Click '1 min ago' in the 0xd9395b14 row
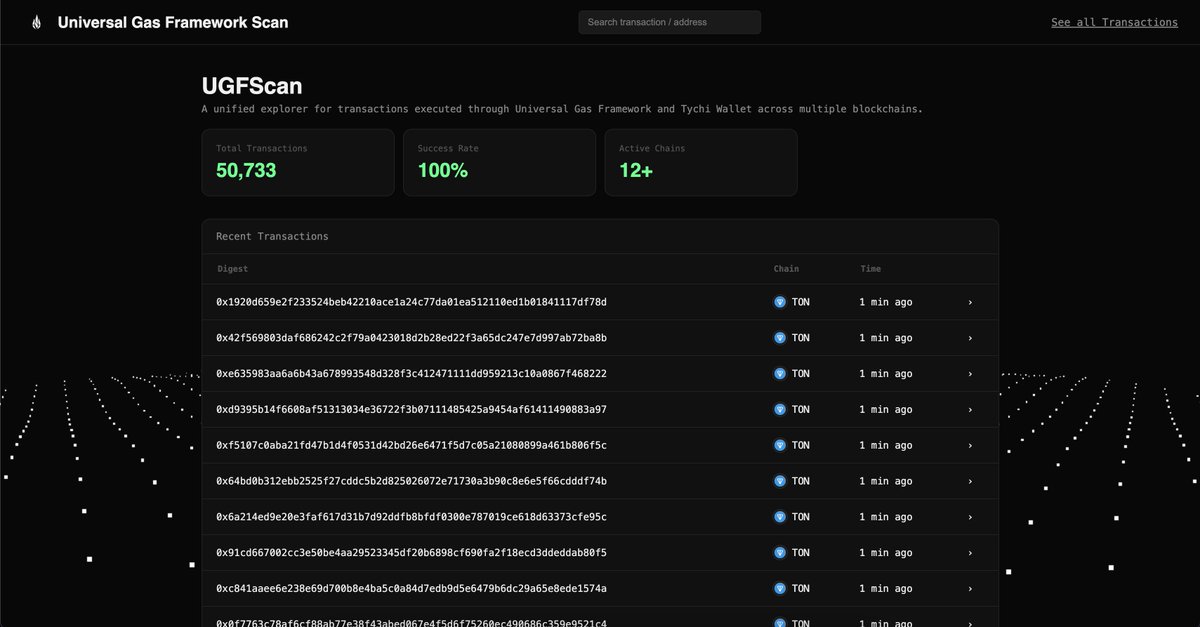1200x627 pixels. 886,409
